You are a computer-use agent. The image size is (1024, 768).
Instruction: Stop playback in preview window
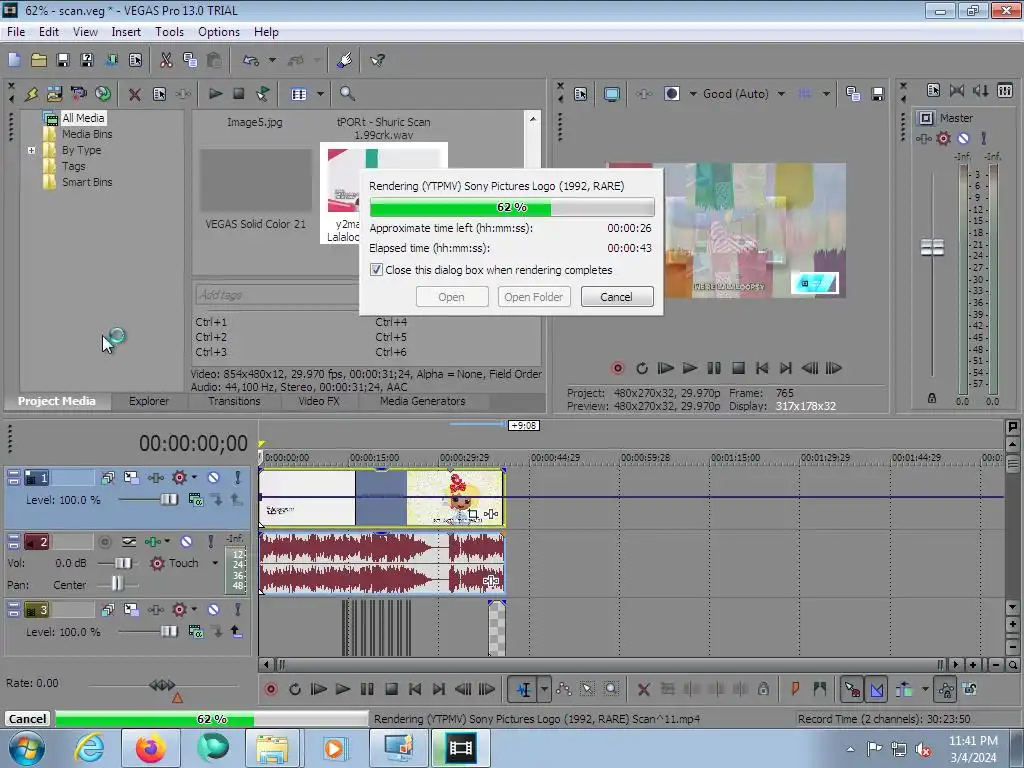tap(738, 368)
